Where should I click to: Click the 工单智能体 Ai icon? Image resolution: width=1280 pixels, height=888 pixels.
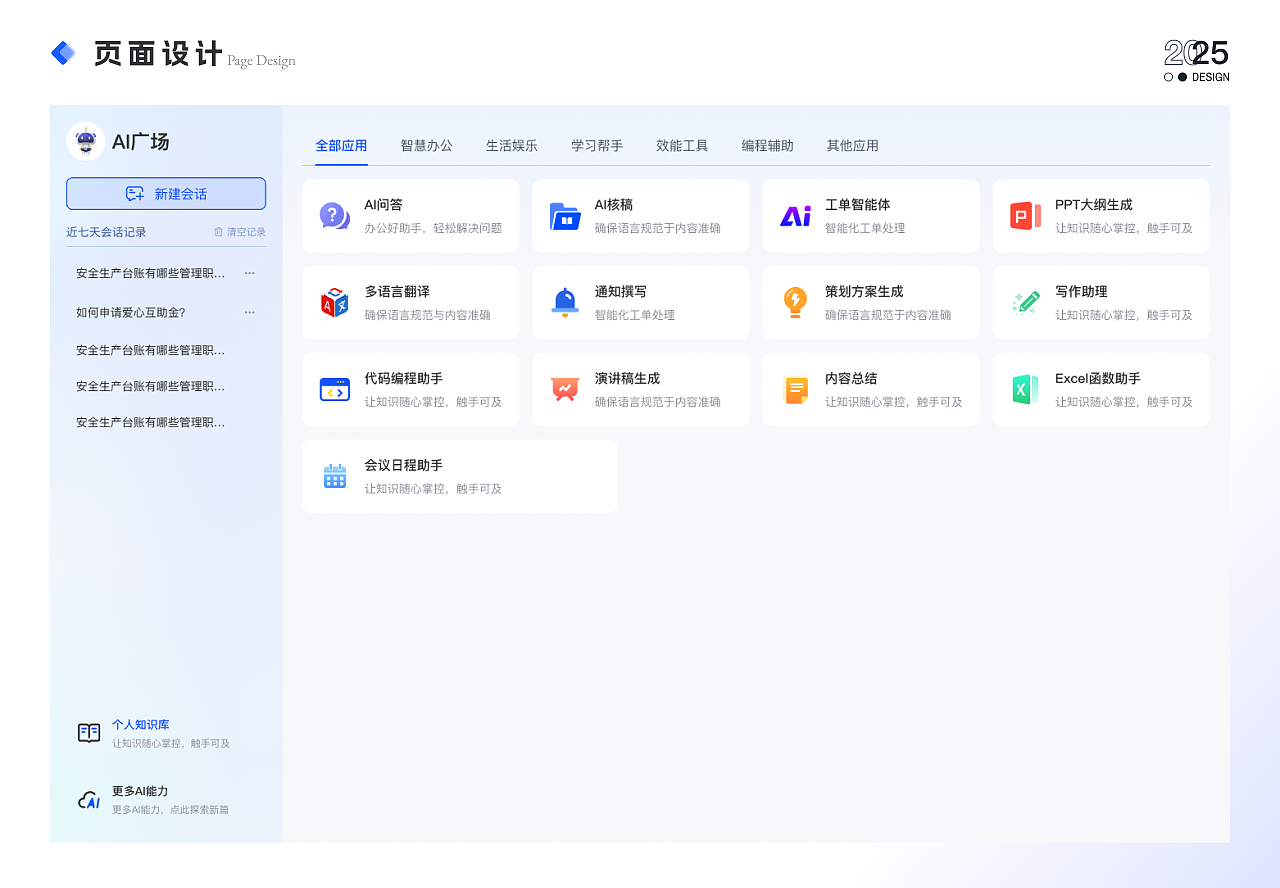coord(795,216)
